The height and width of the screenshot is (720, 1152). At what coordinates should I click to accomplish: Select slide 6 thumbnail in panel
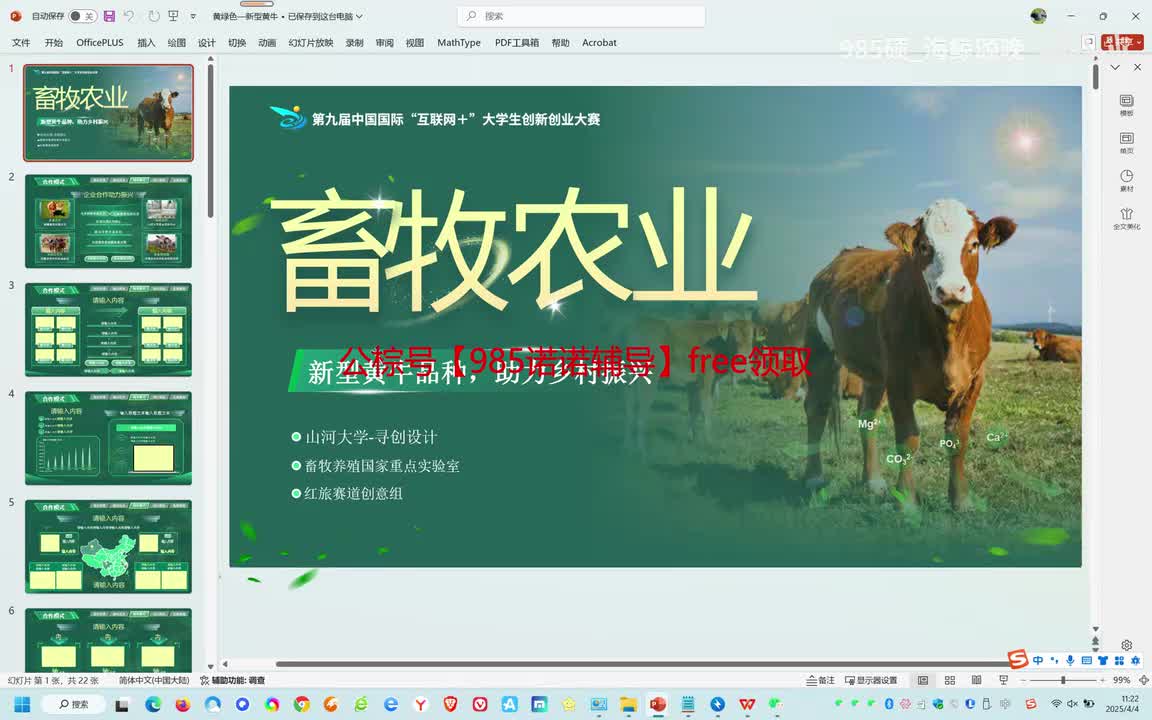[109, 639]
